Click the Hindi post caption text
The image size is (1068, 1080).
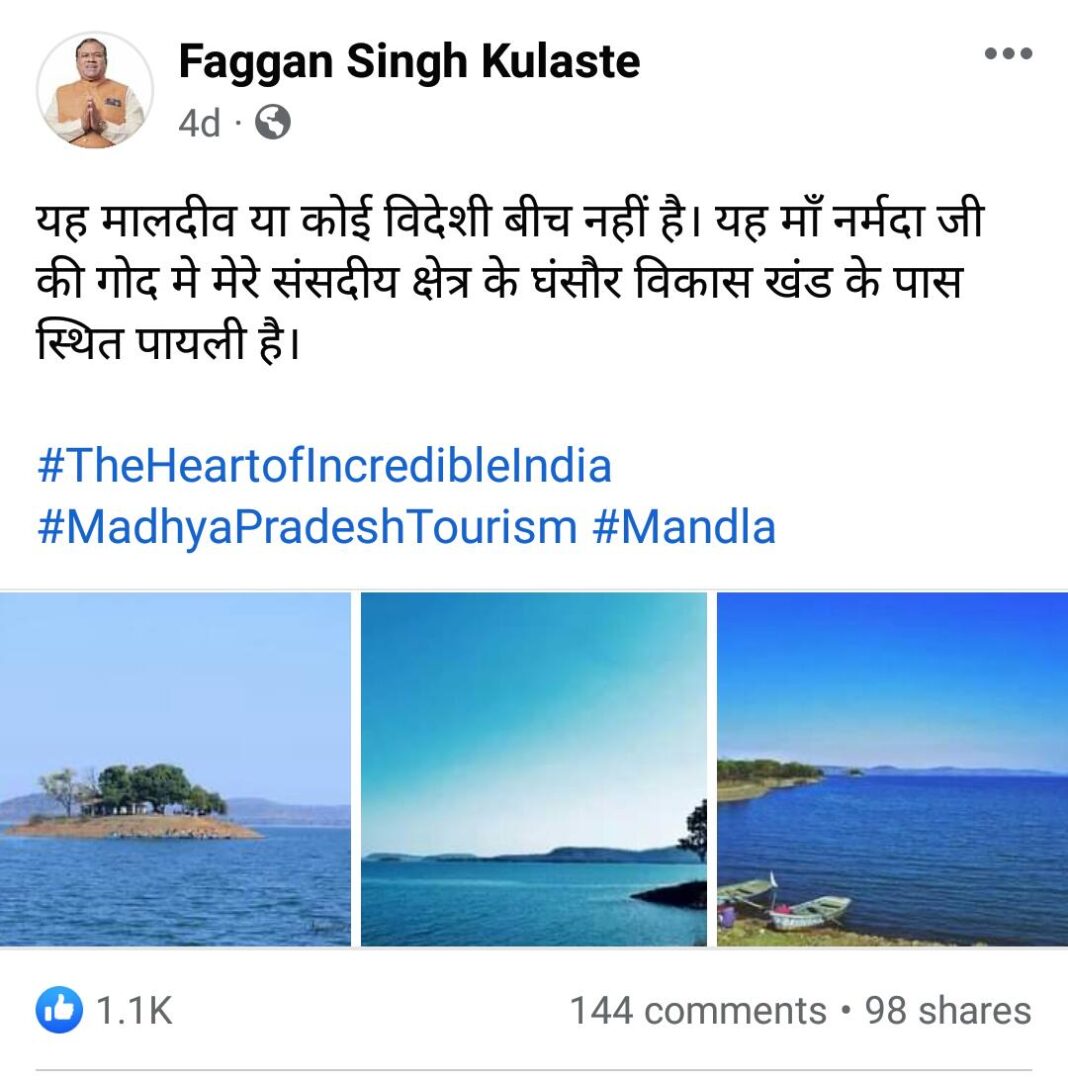click(510, 282)
